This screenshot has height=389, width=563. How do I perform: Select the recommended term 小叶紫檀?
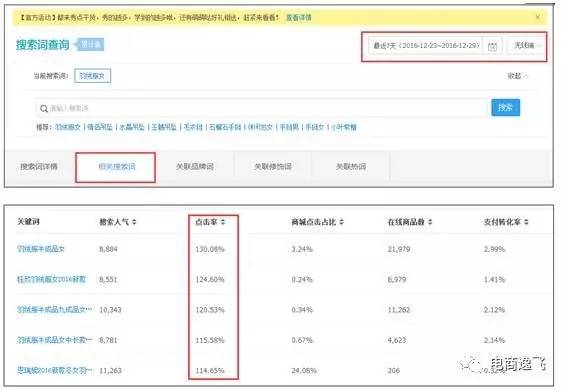(x=344, y=127)
